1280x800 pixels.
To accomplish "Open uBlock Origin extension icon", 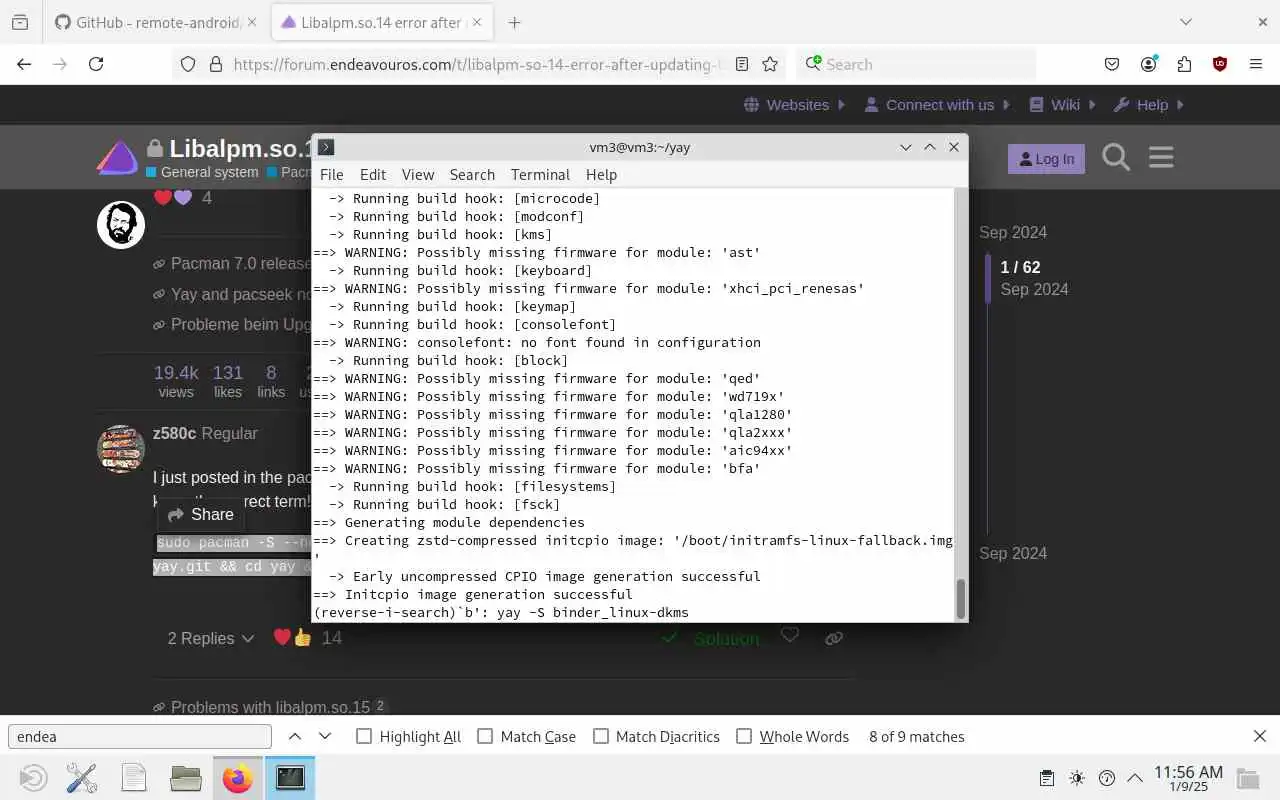I will click(1220, 64).
